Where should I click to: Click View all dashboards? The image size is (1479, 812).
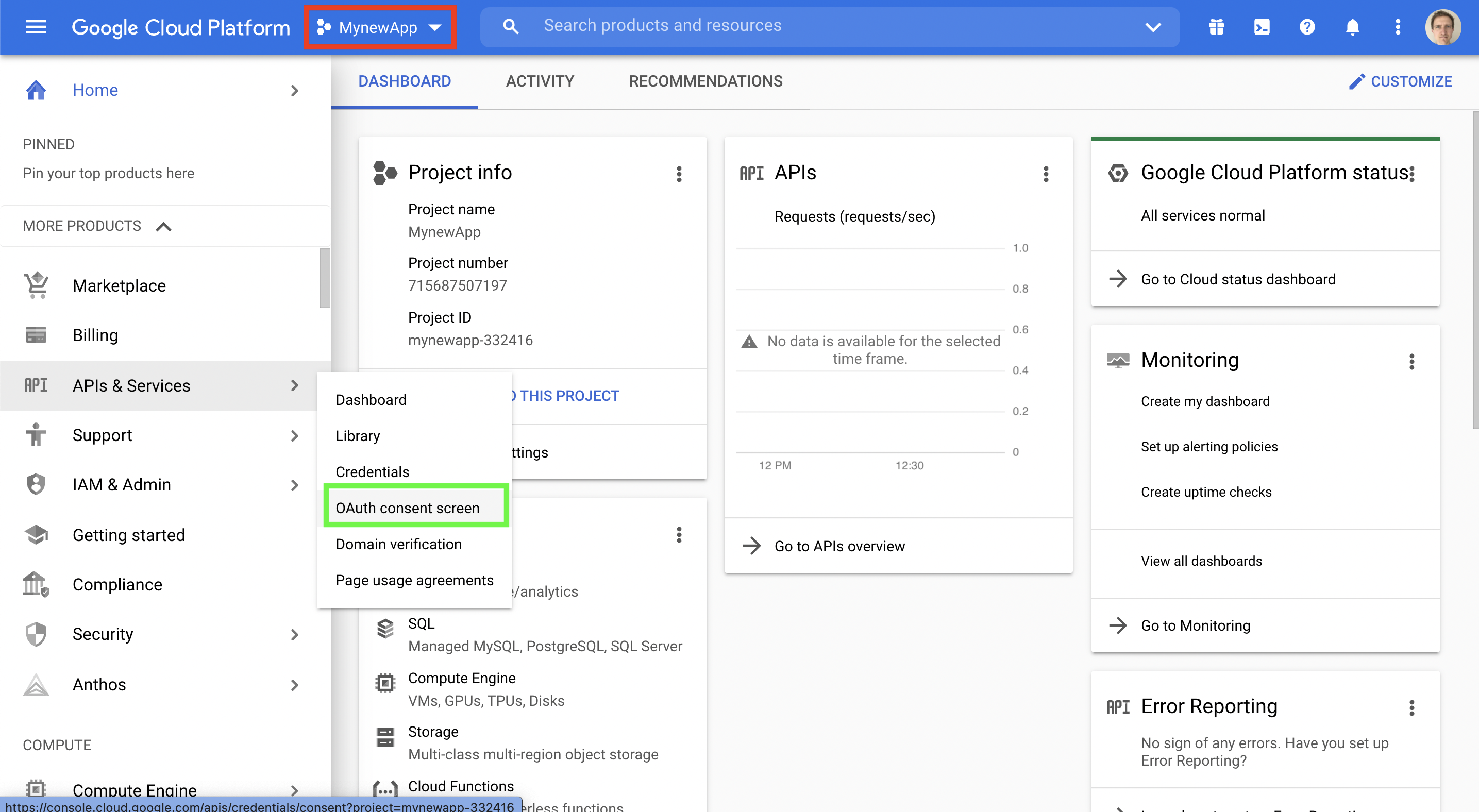coord(1201,561)
